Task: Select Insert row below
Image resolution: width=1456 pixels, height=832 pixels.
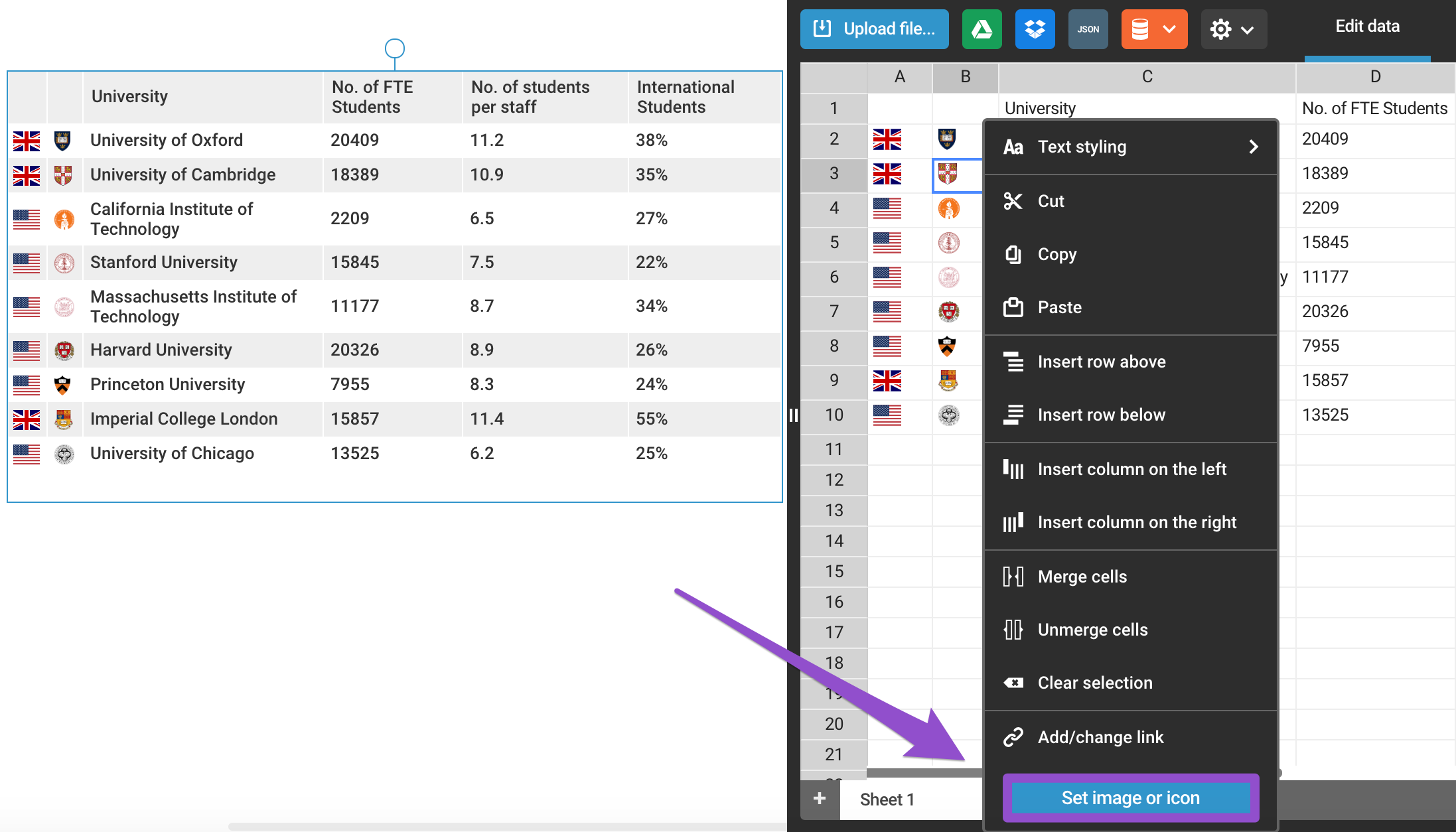Action: [1131, 415]
